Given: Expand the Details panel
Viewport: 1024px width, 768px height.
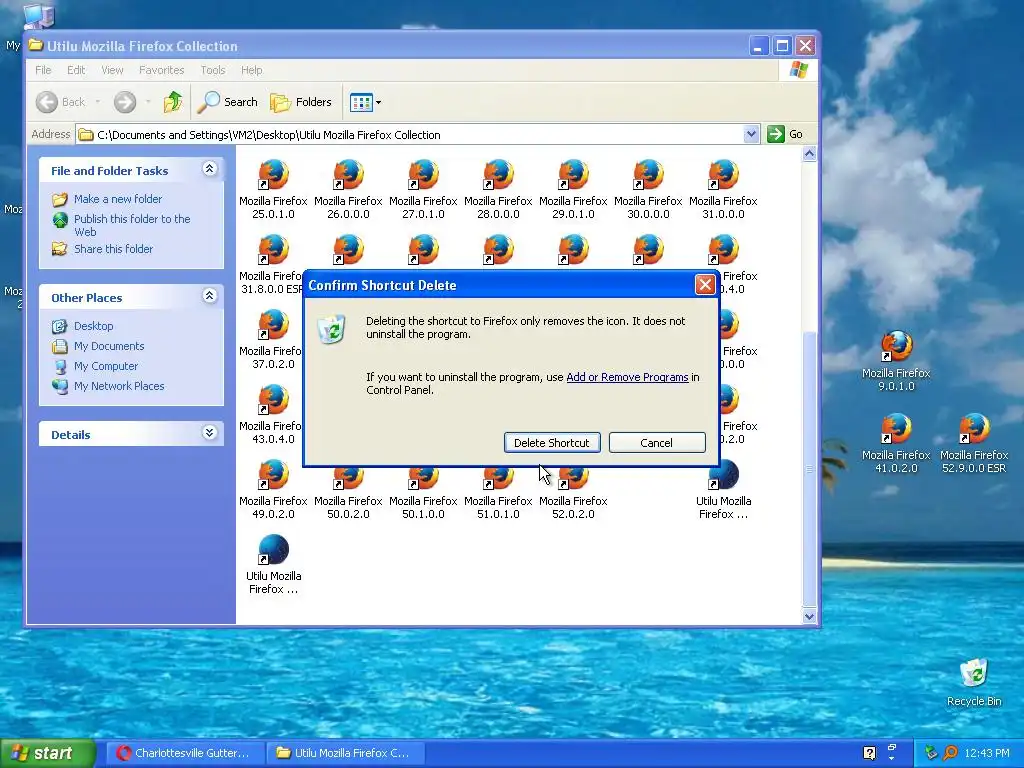Looking at the screenshot, I should point(209,432).
